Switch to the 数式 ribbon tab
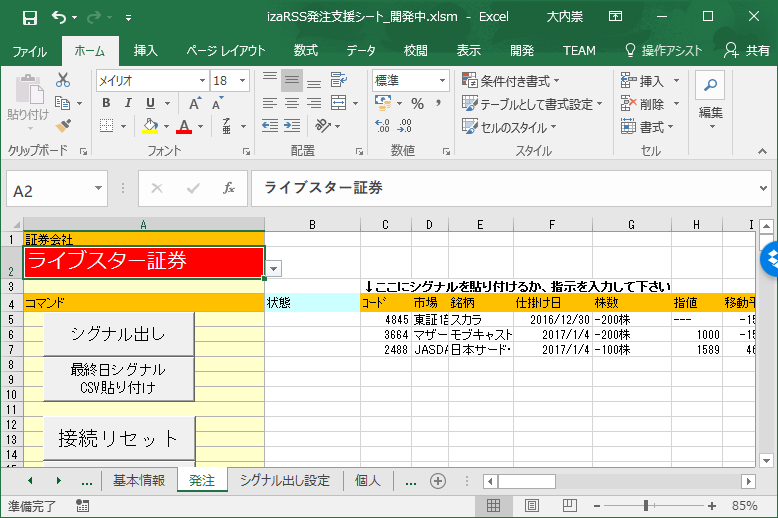 point(306,51)
